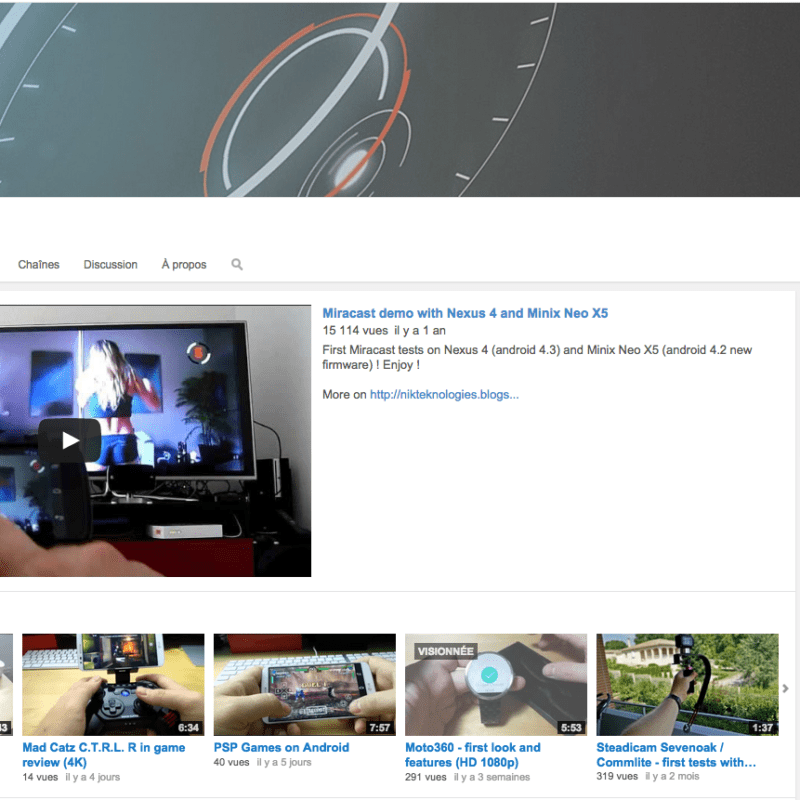Click the channel banner image

[400, 99]
